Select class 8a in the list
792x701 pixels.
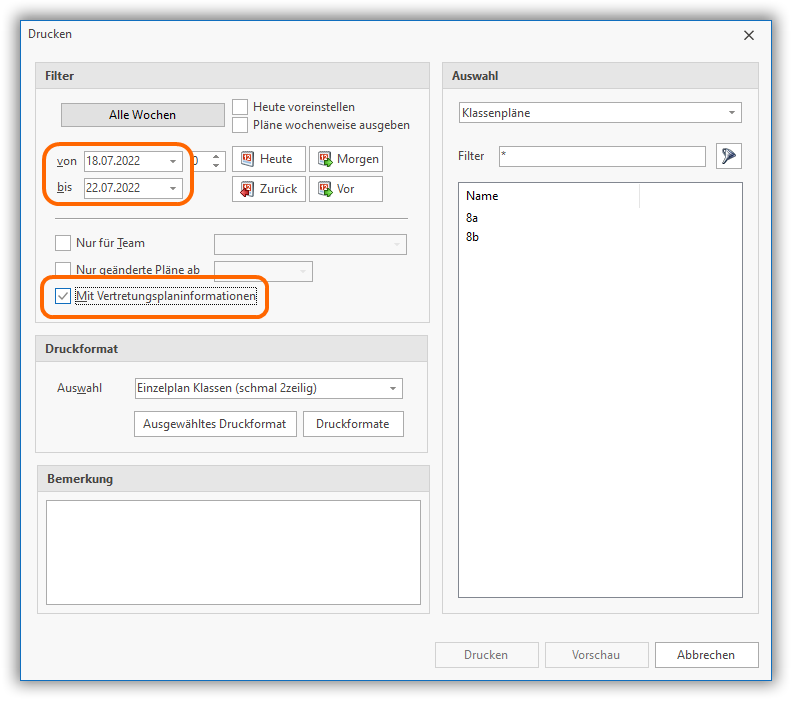(473, 217)
